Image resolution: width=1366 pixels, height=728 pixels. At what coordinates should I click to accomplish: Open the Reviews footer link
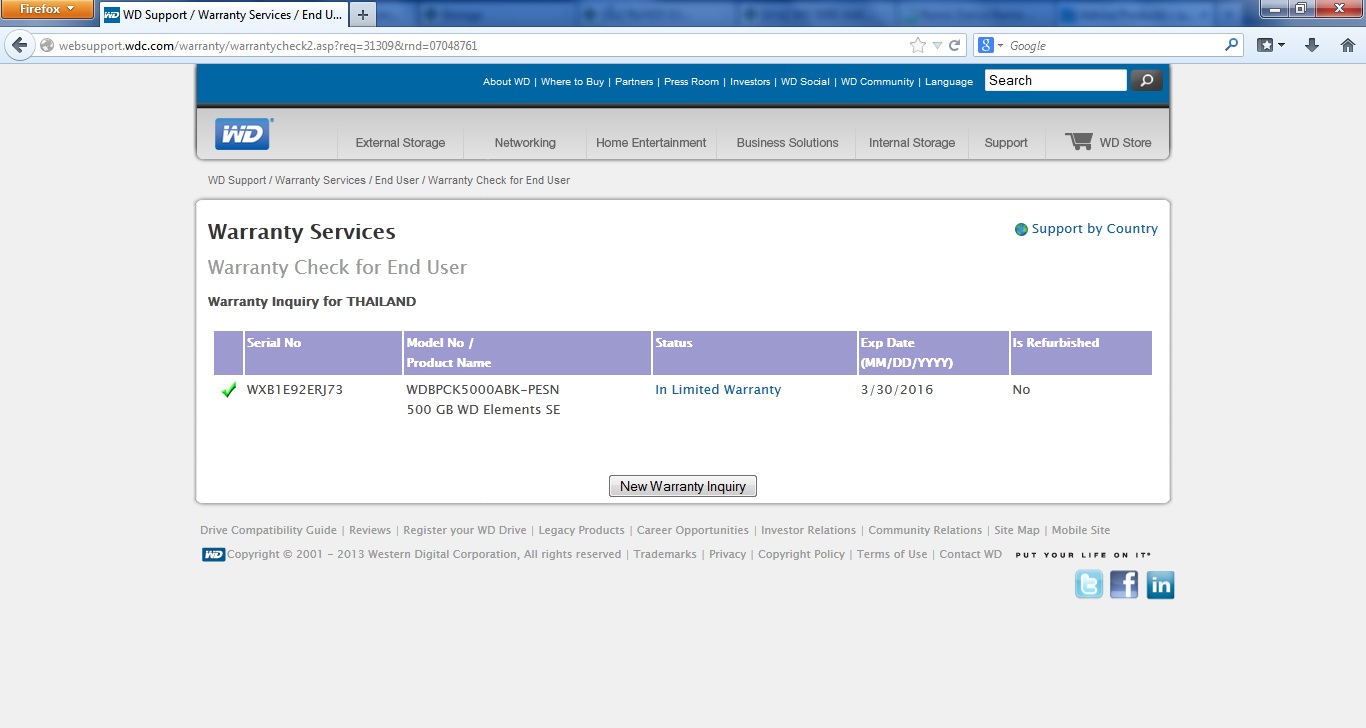tap(370, 530)
